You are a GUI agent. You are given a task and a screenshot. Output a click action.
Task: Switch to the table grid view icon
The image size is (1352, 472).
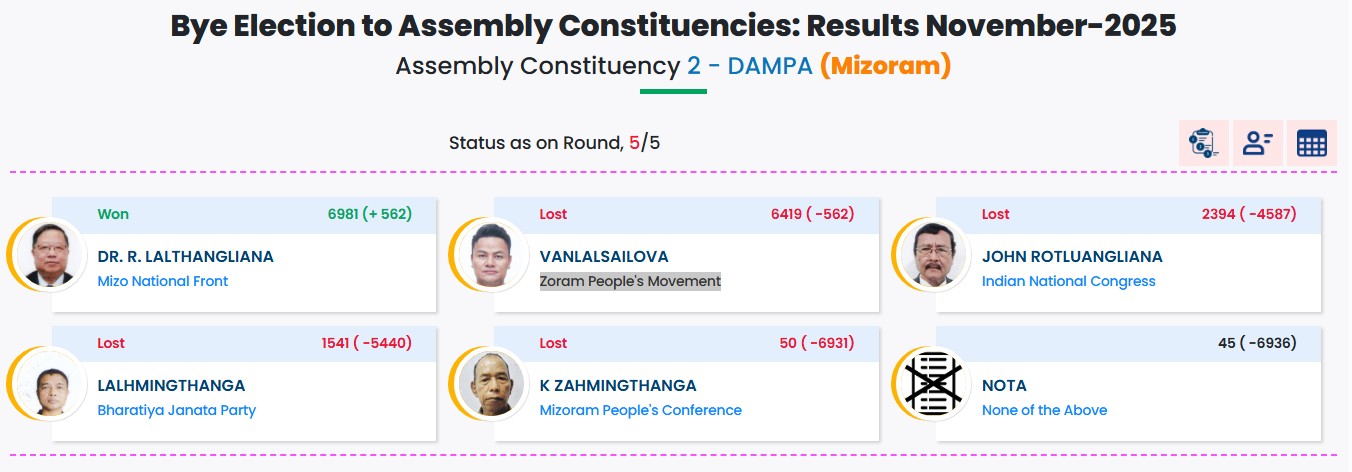coord(1311,143)
